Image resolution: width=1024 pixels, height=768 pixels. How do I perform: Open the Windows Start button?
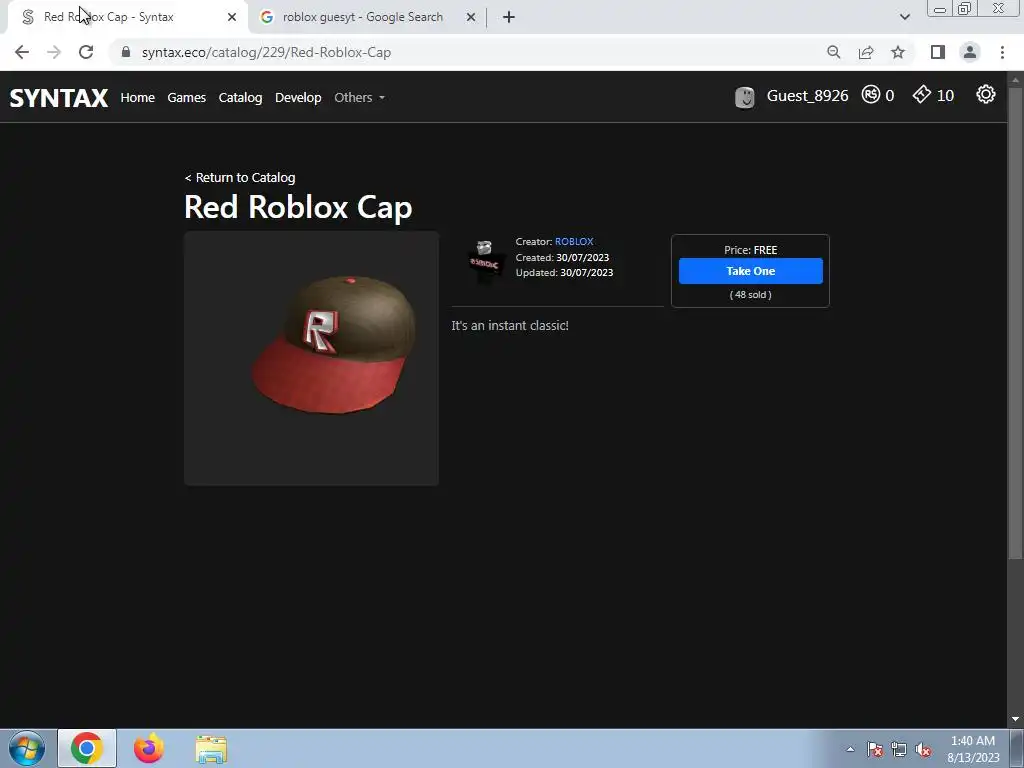(x=27, y=748)
